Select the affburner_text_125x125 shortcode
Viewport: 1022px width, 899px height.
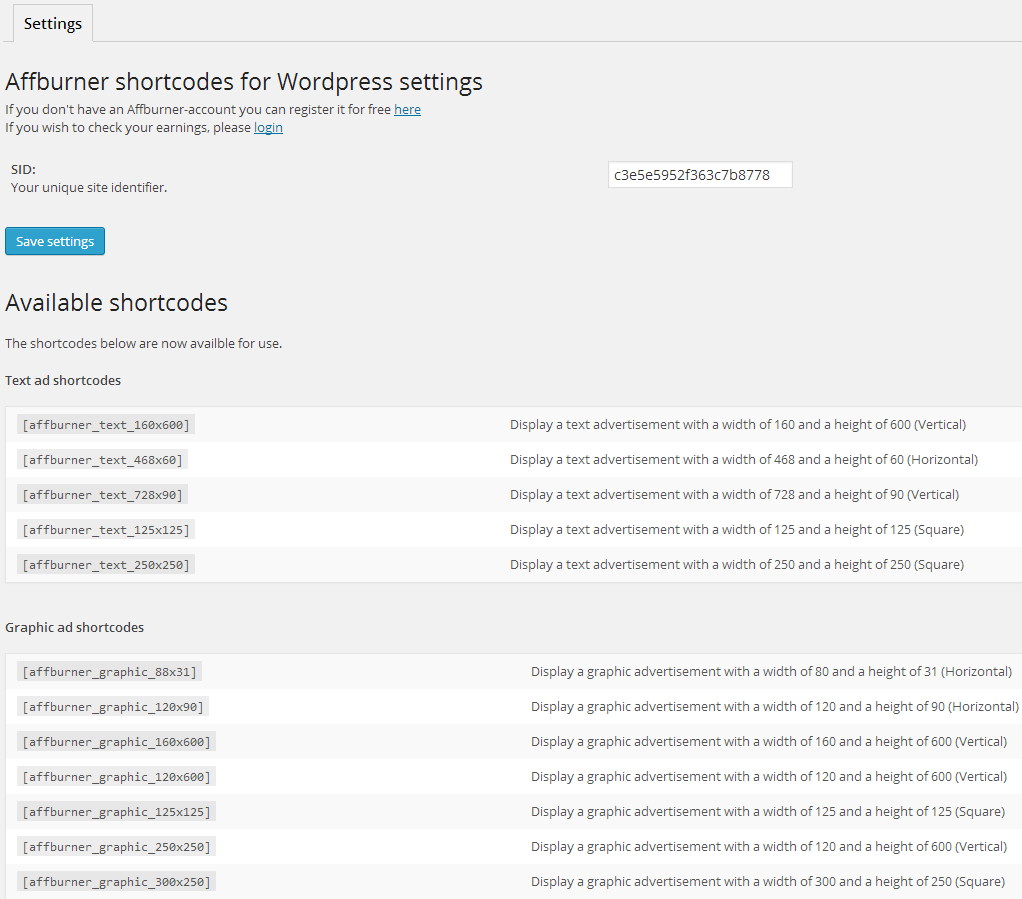click(106, 530)
